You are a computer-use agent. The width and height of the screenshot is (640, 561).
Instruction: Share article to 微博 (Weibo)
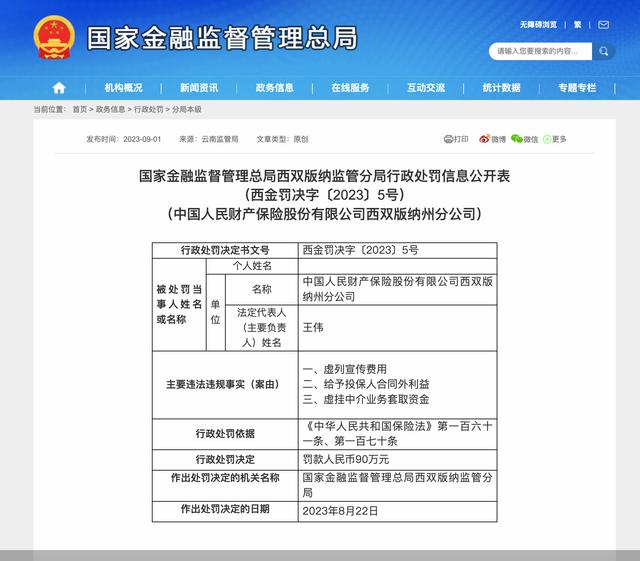coord(493,139)
